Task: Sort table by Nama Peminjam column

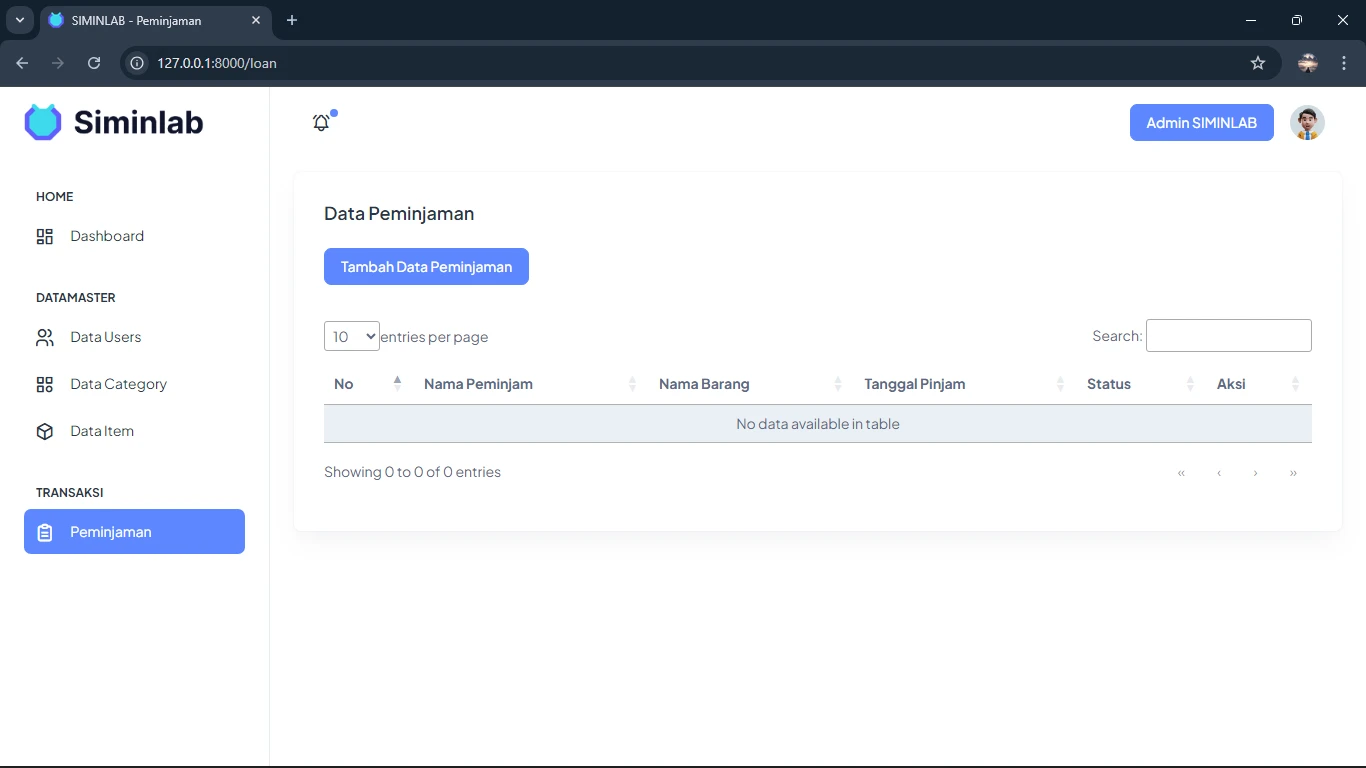Action: (478, 384)
